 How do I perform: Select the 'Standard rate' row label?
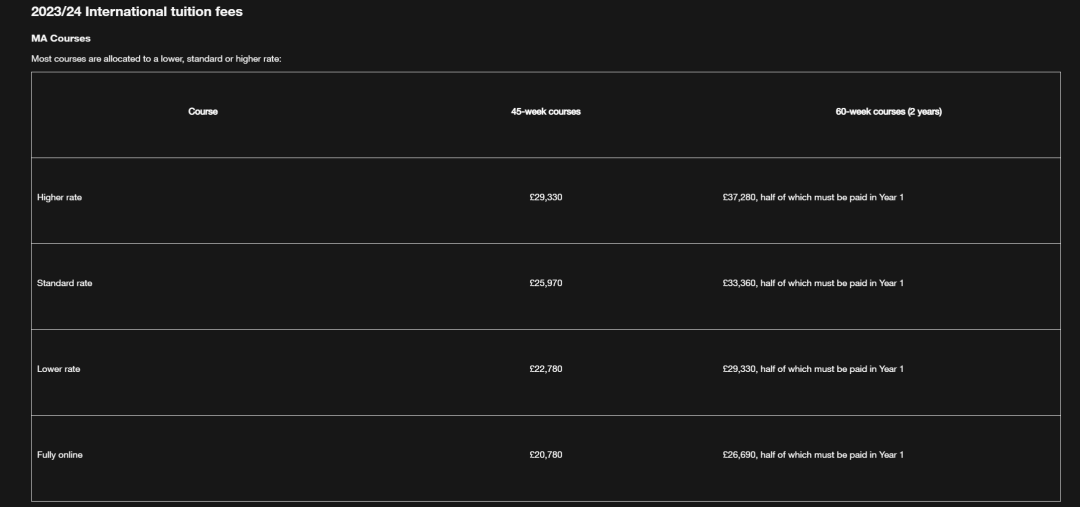point(65,283)
